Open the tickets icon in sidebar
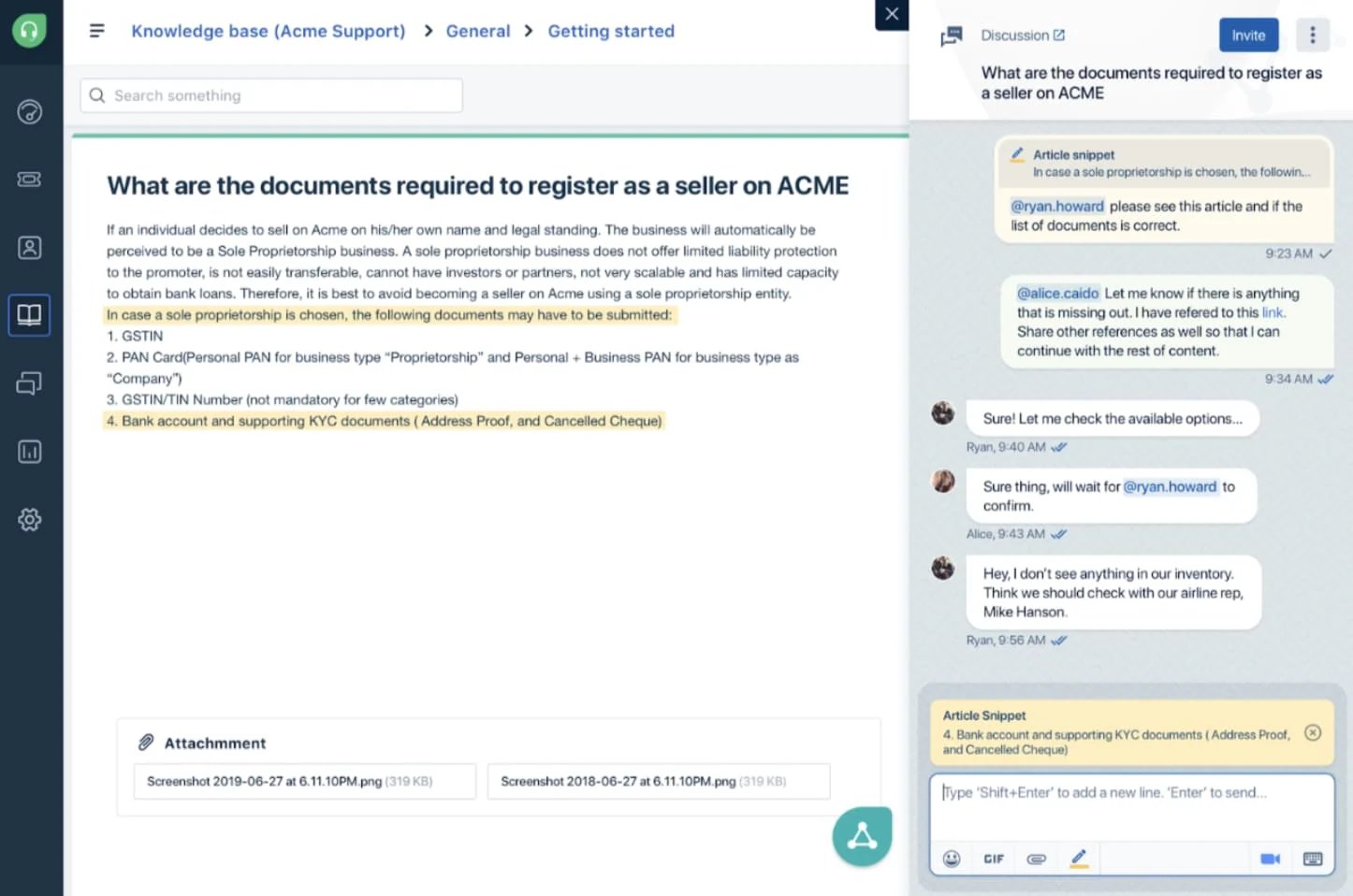Image resolution: width=1353 pixels, height=896 pixels. coord(30,180)
